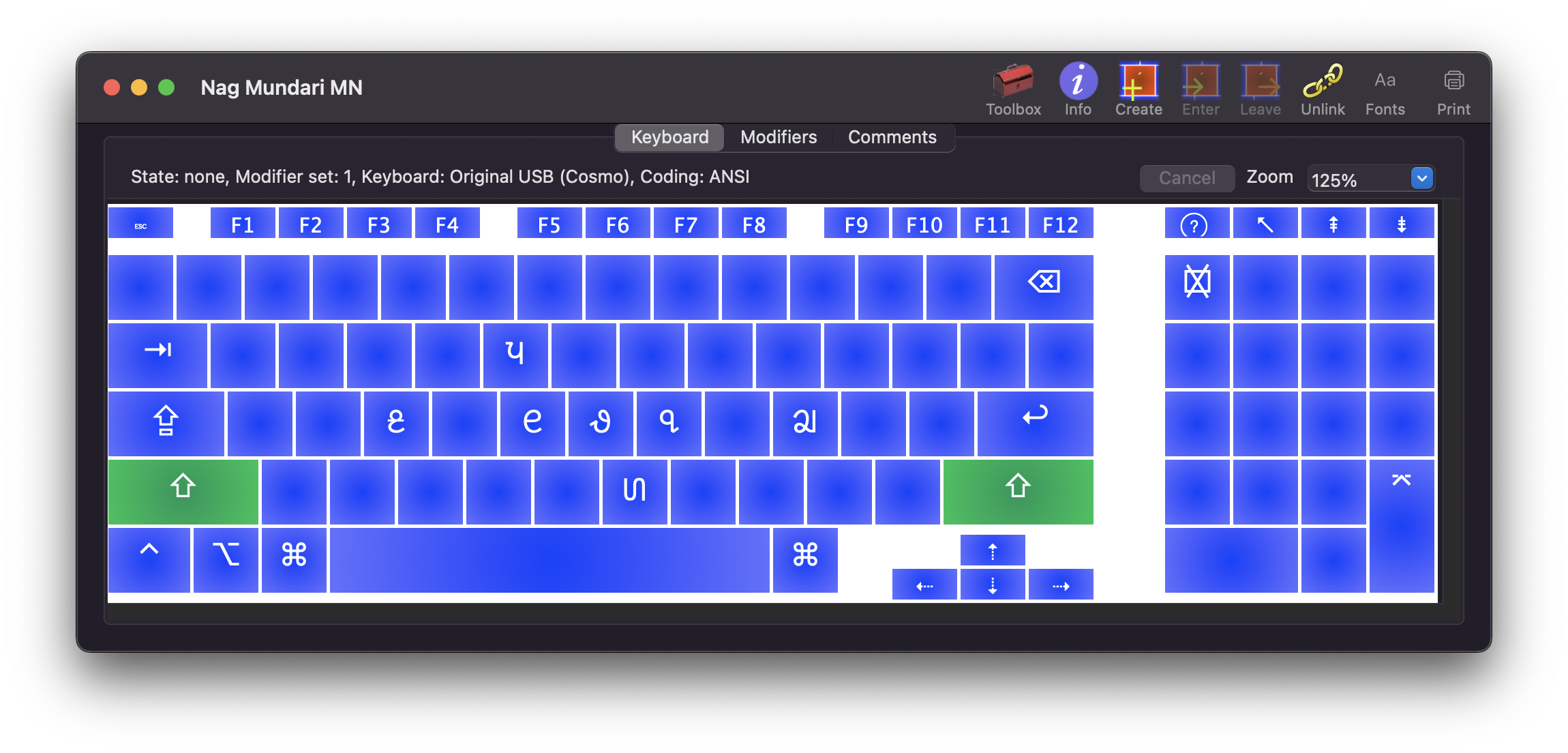Click the Cancel button

coord(1185,178)
